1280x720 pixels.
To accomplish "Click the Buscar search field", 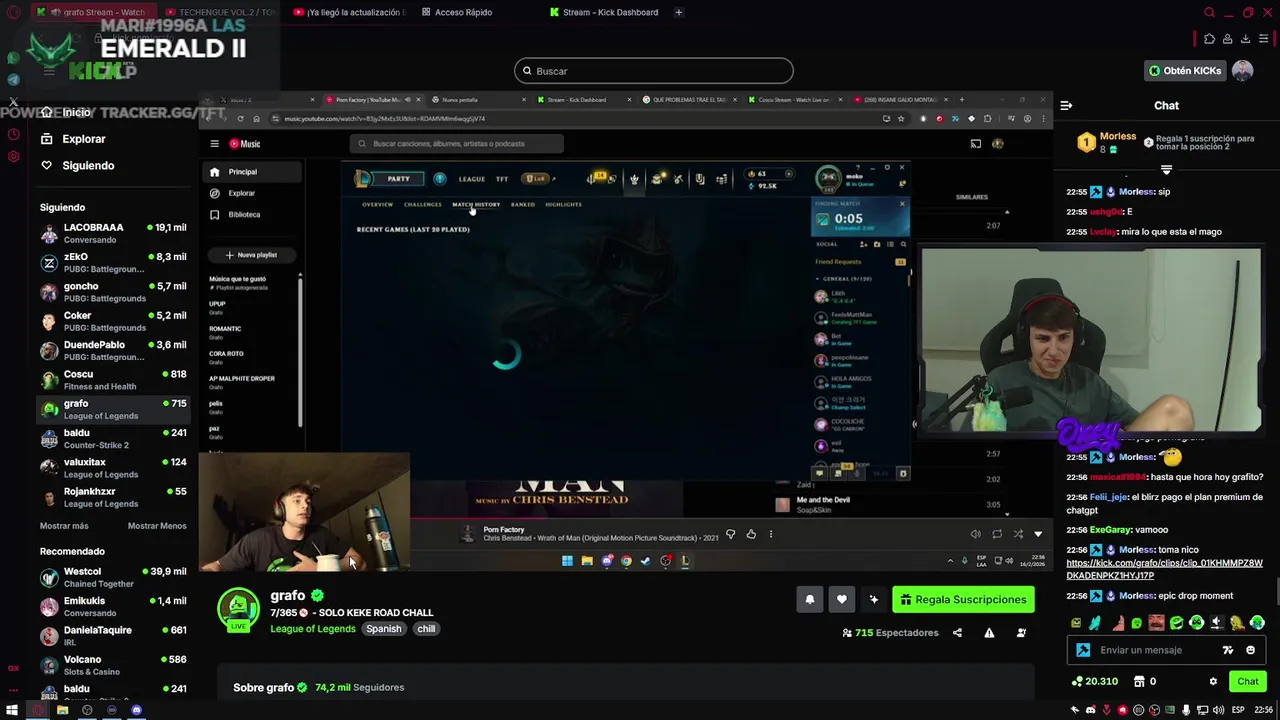I will (654, 71).
